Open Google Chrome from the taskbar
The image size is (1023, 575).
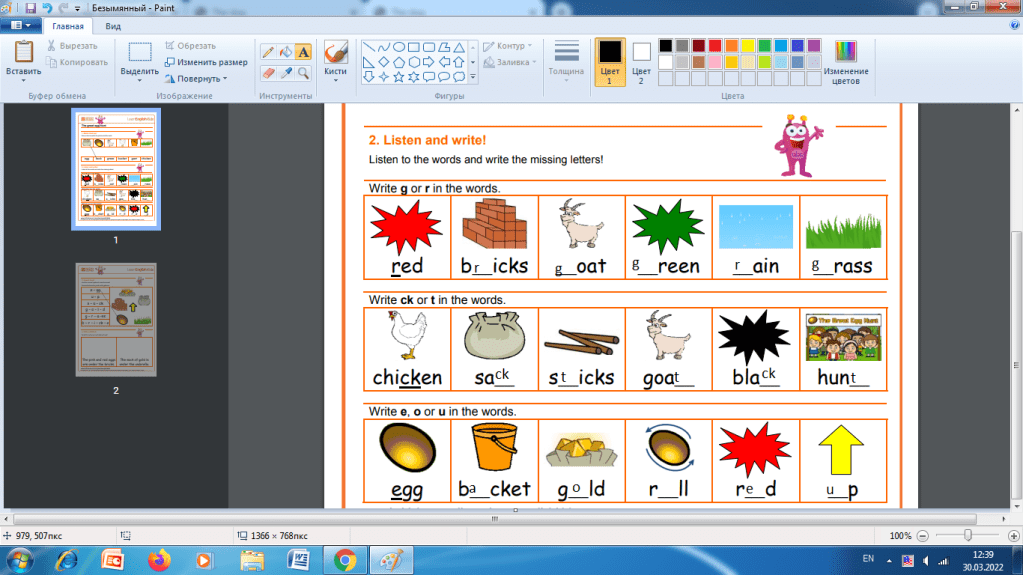coord(343,559)
